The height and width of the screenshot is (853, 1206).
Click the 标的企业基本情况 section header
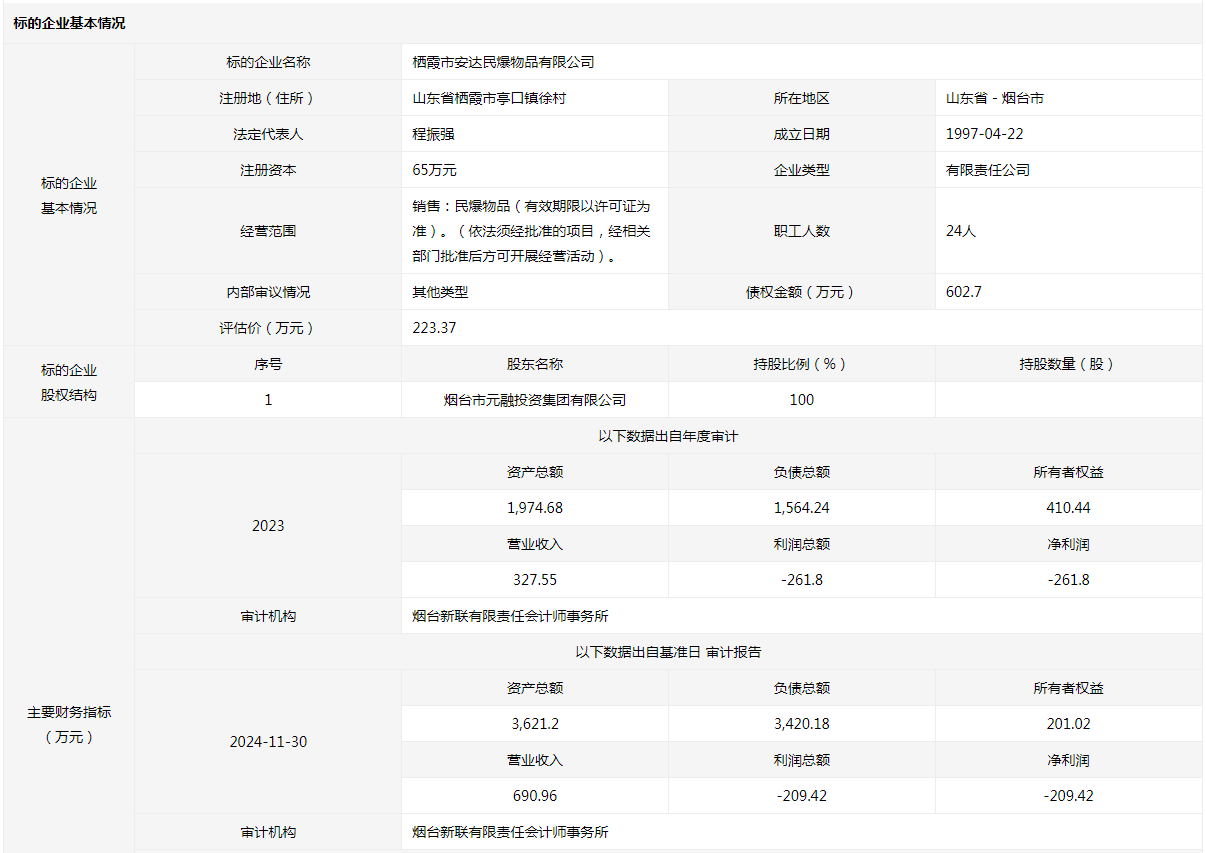pos(70,23)
